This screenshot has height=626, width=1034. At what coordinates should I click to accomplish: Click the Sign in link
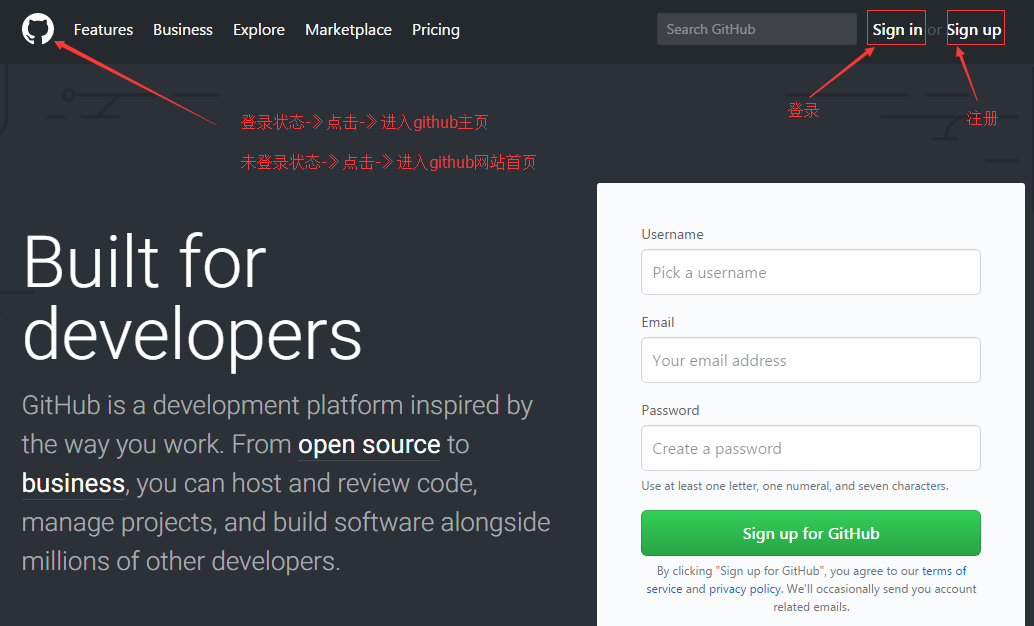(897, 29)
